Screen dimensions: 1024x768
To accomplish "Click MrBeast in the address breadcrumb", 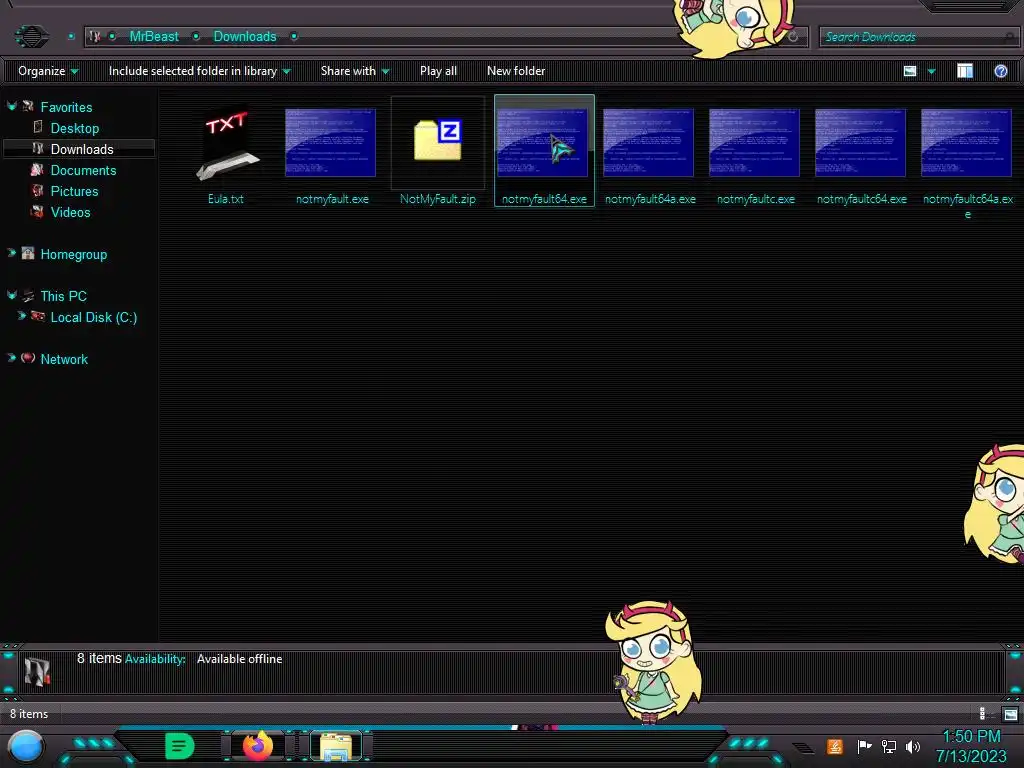I will (153, 37).
